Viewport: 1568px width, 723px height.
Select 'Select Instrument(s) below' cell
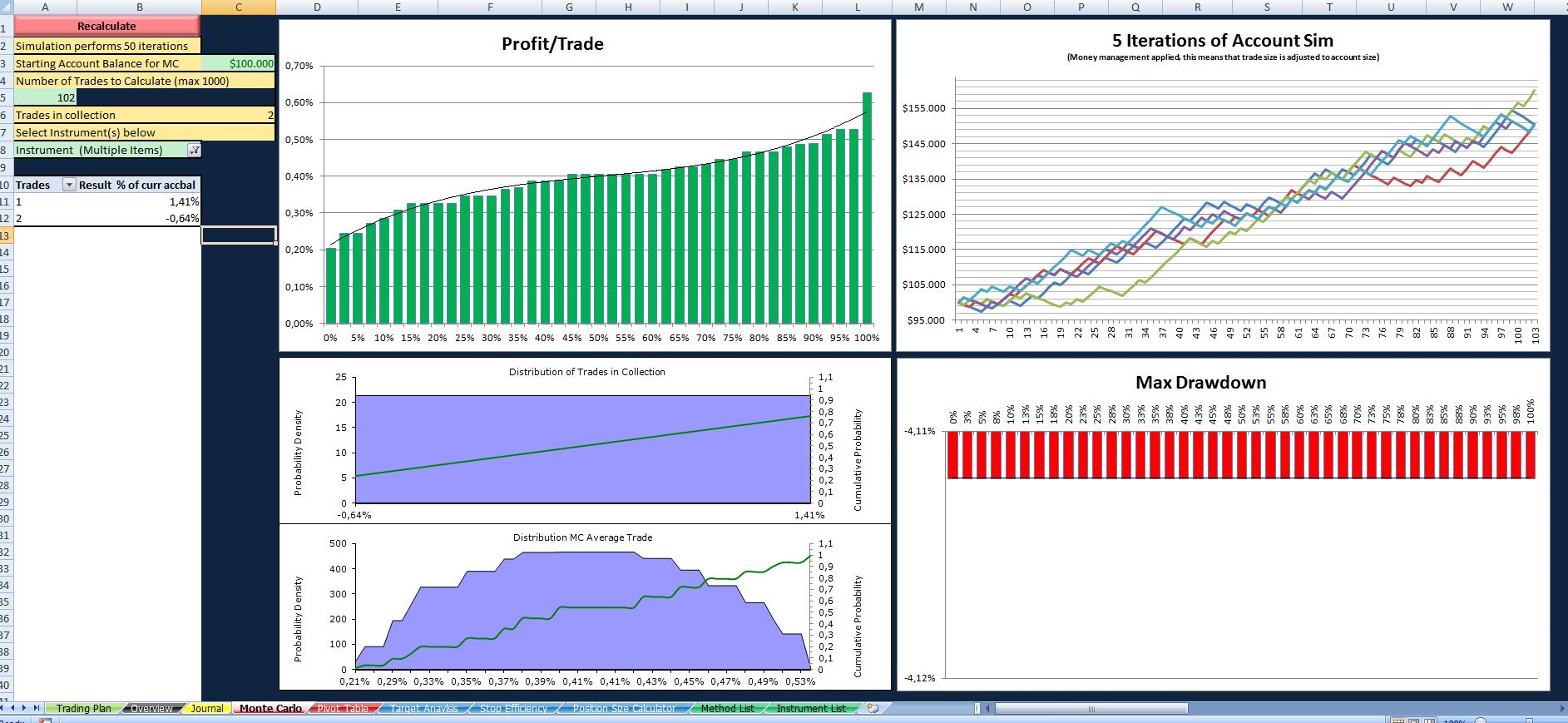pos(144,132)
